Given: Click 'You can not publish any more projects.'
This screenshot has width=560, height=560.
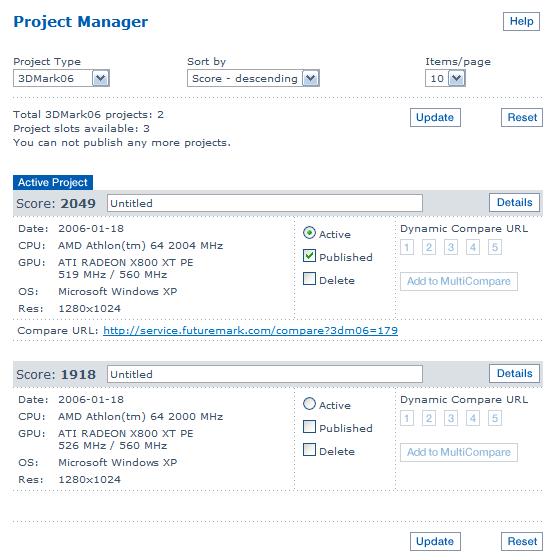Looking at the screenshot, I should [122, 143].
